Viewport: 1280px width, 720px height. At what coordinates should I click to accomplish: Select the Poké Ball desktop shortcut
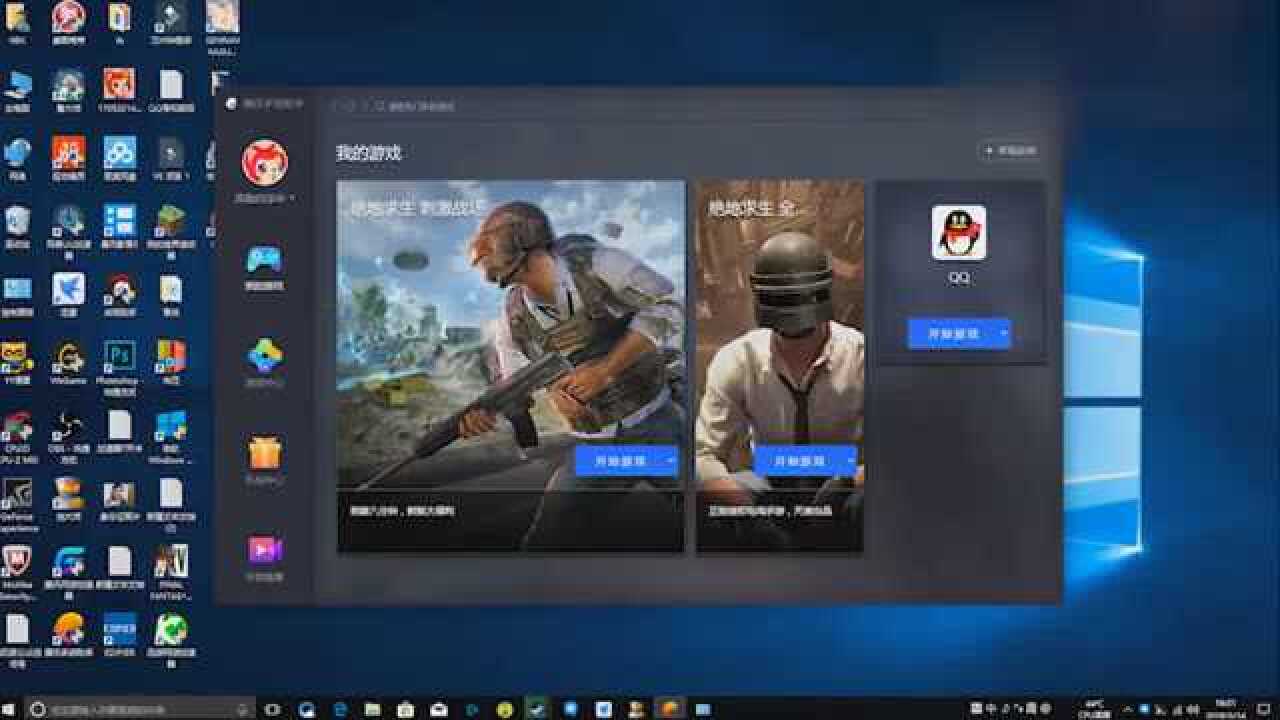click(119, 294)
